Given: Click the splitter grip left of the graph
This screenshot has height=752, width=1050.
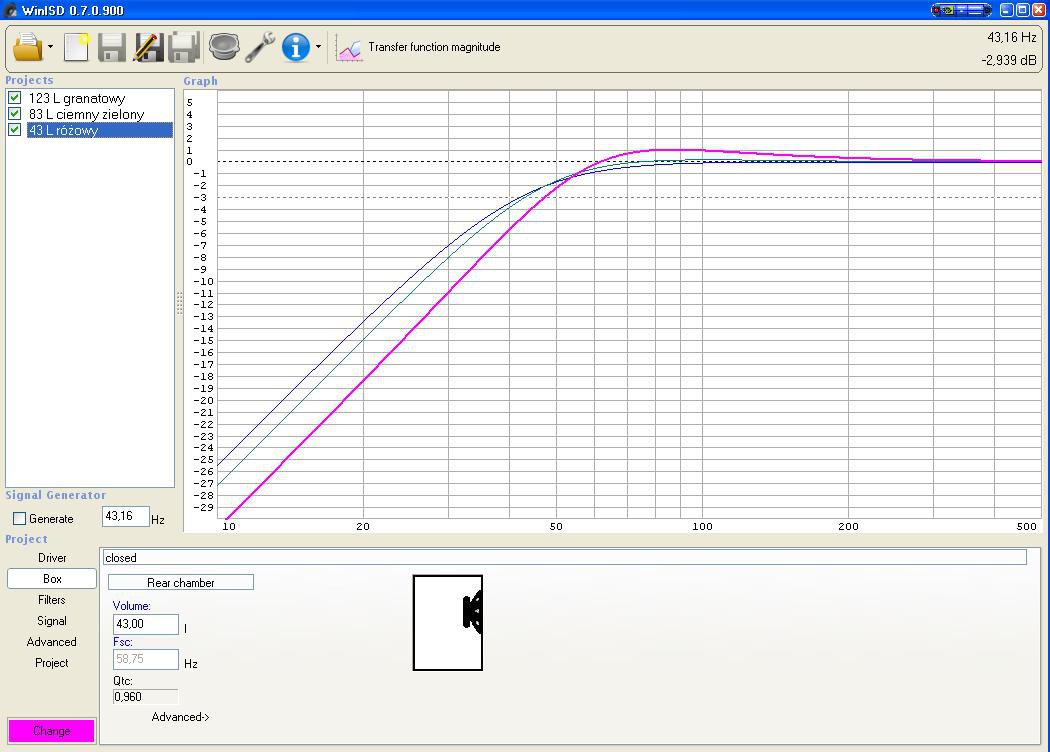Looking at the screenshot, I should coord(179,303).
